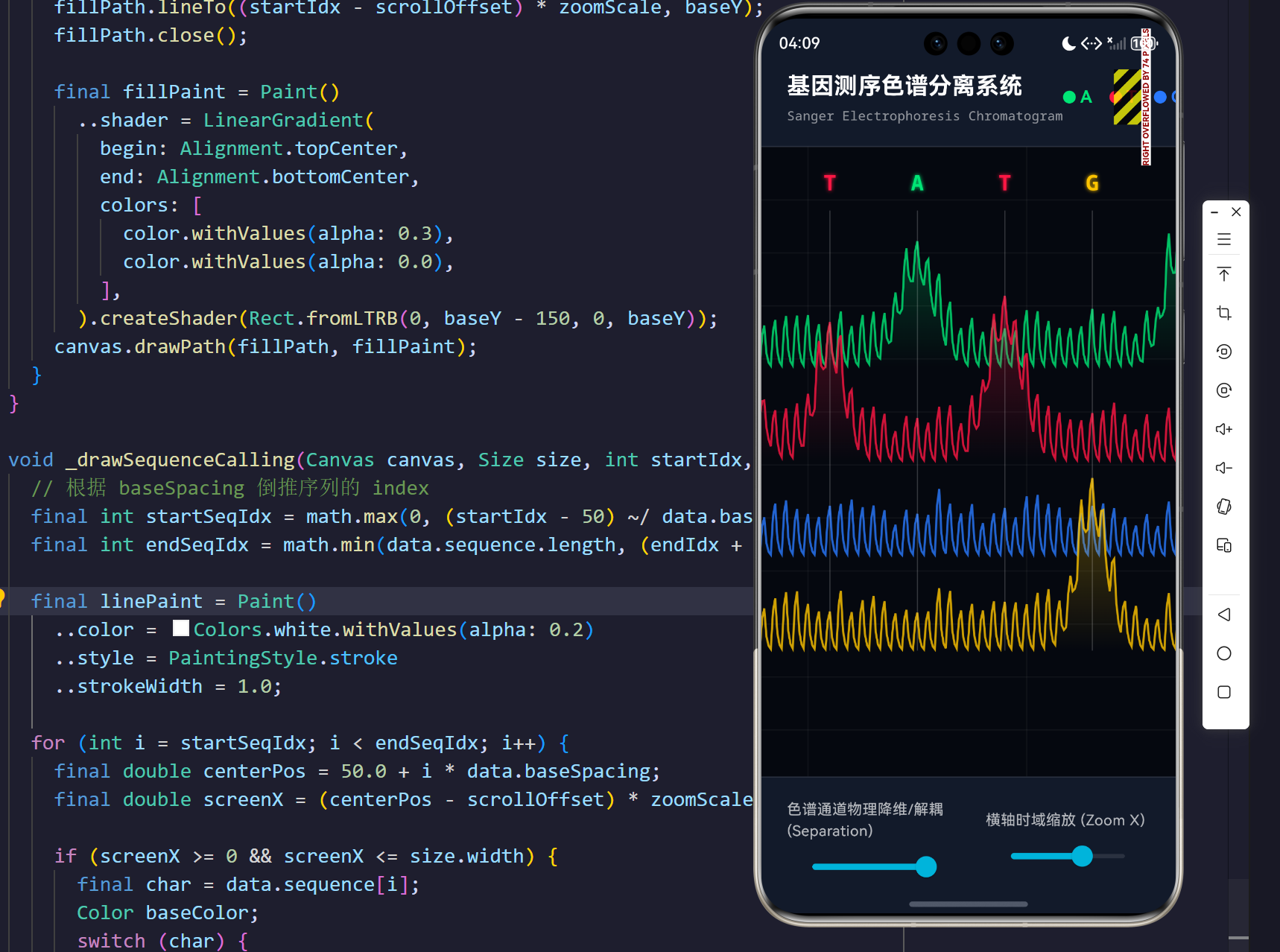Tap the title 基因测序色谱分离系统

[x=904, y=86]
